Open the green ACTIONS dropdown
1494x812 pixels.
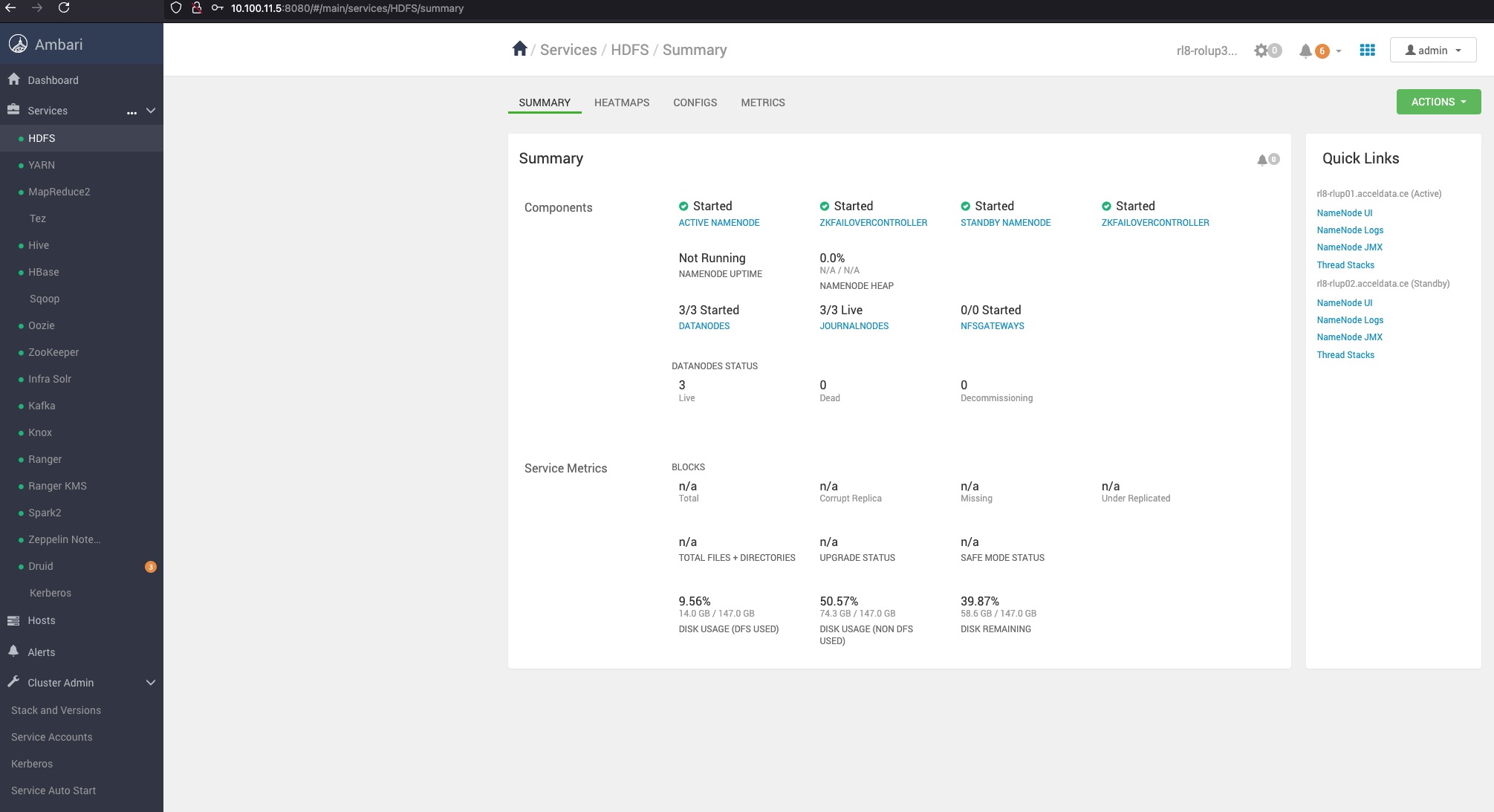[x=1438, y=102]
